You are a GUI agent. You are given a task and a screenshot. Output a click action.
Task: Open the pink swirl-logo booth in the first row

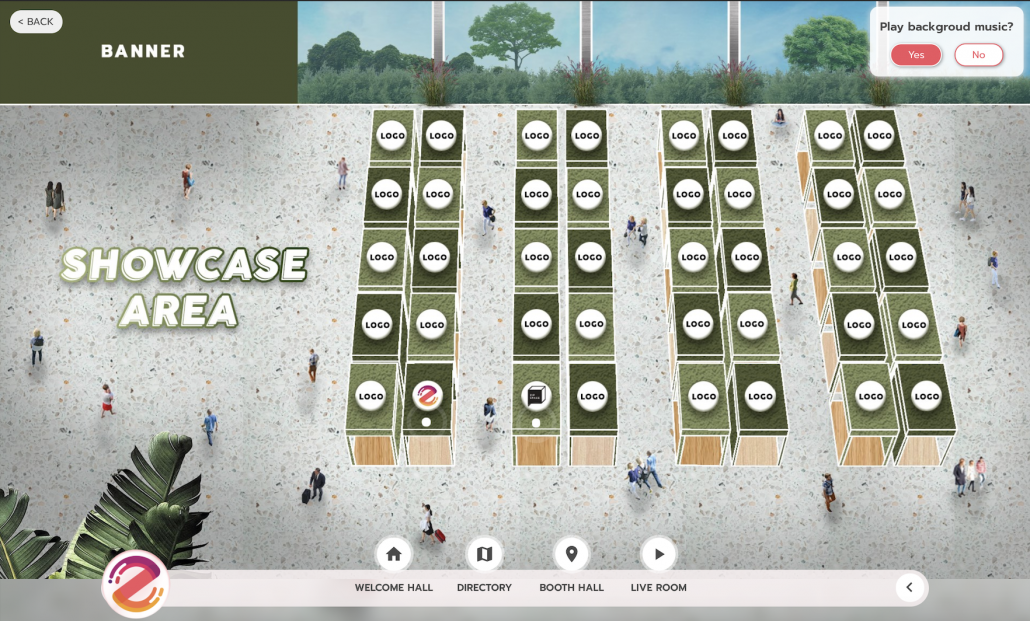click(428, 396)
